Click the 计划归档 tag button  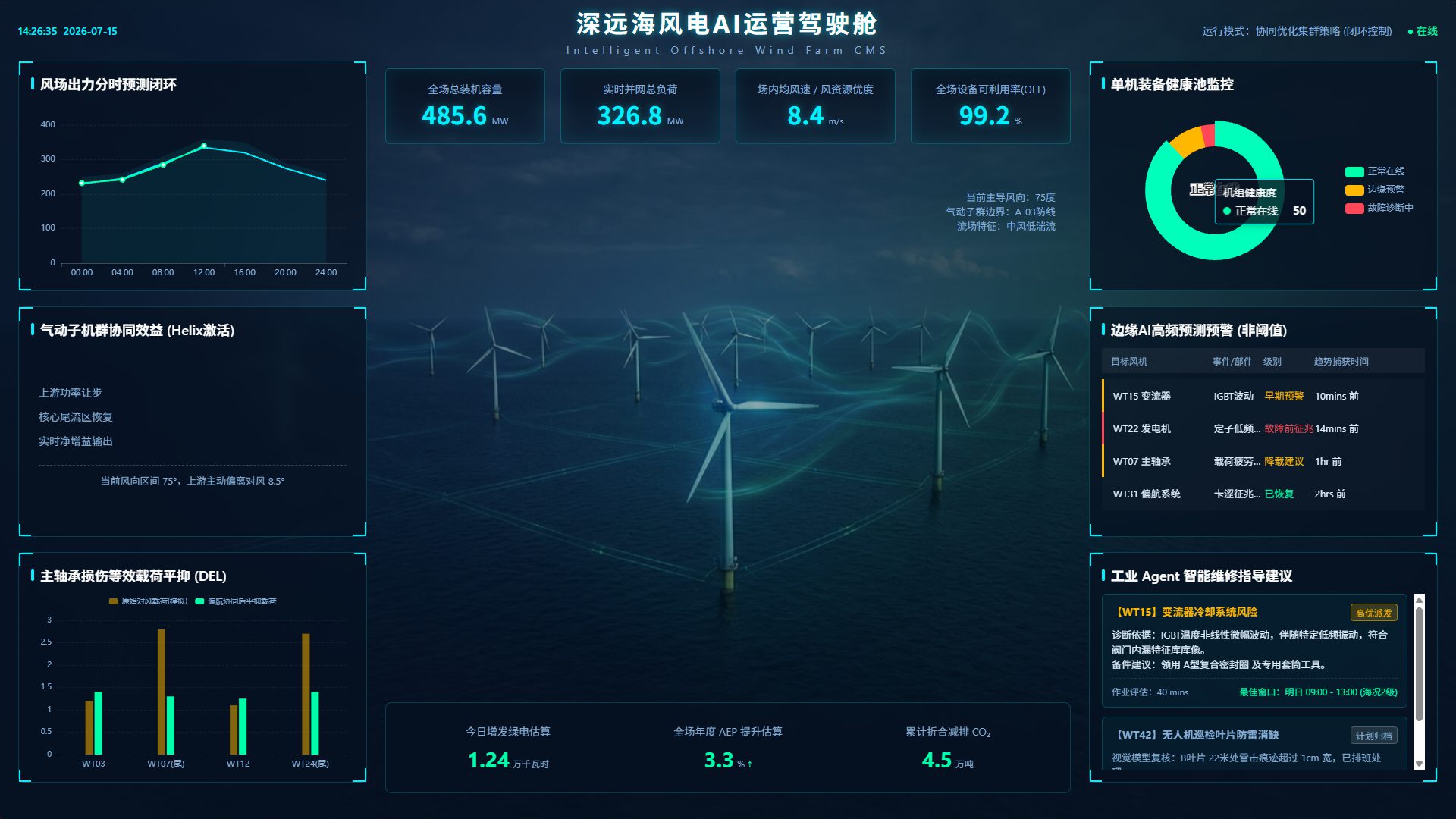pyautogui.click(x=1373, y=736)
